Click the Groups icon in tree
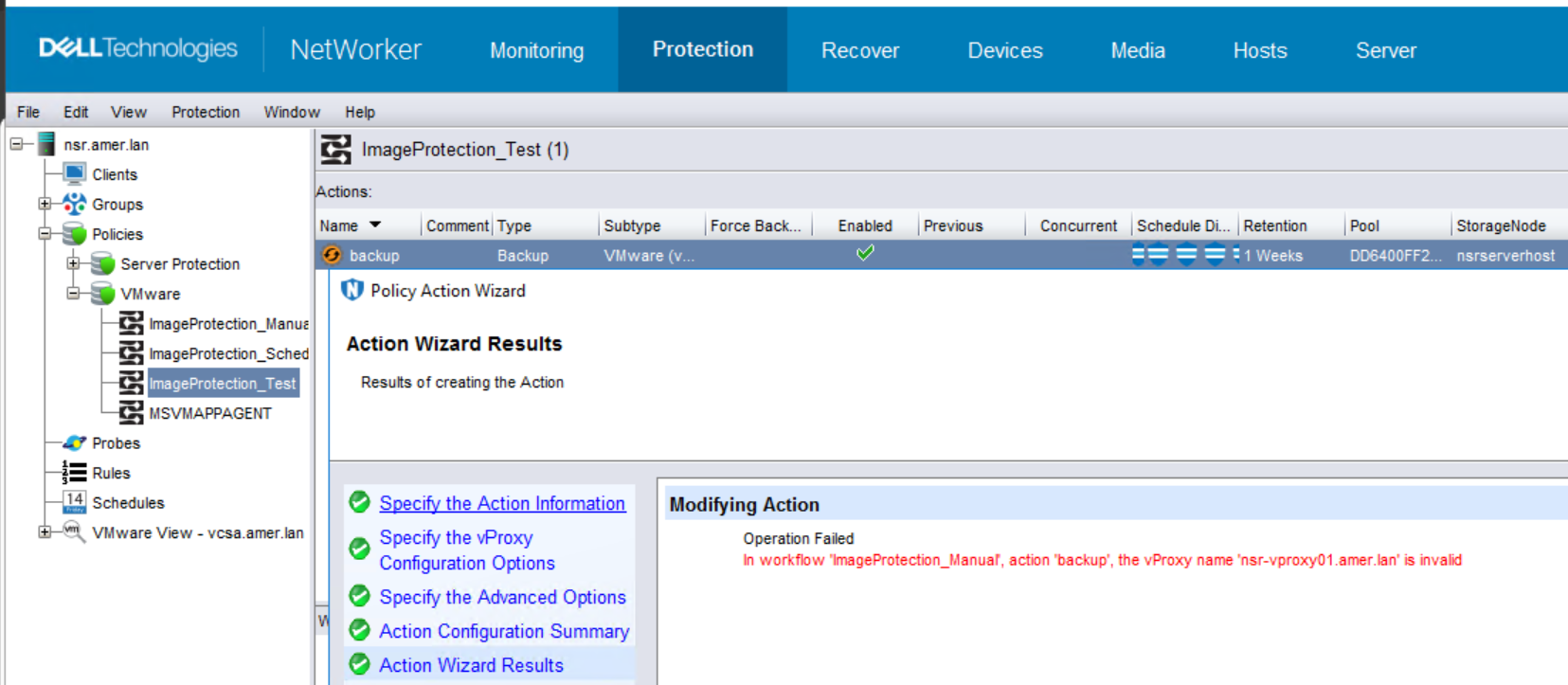 point(75,204)
